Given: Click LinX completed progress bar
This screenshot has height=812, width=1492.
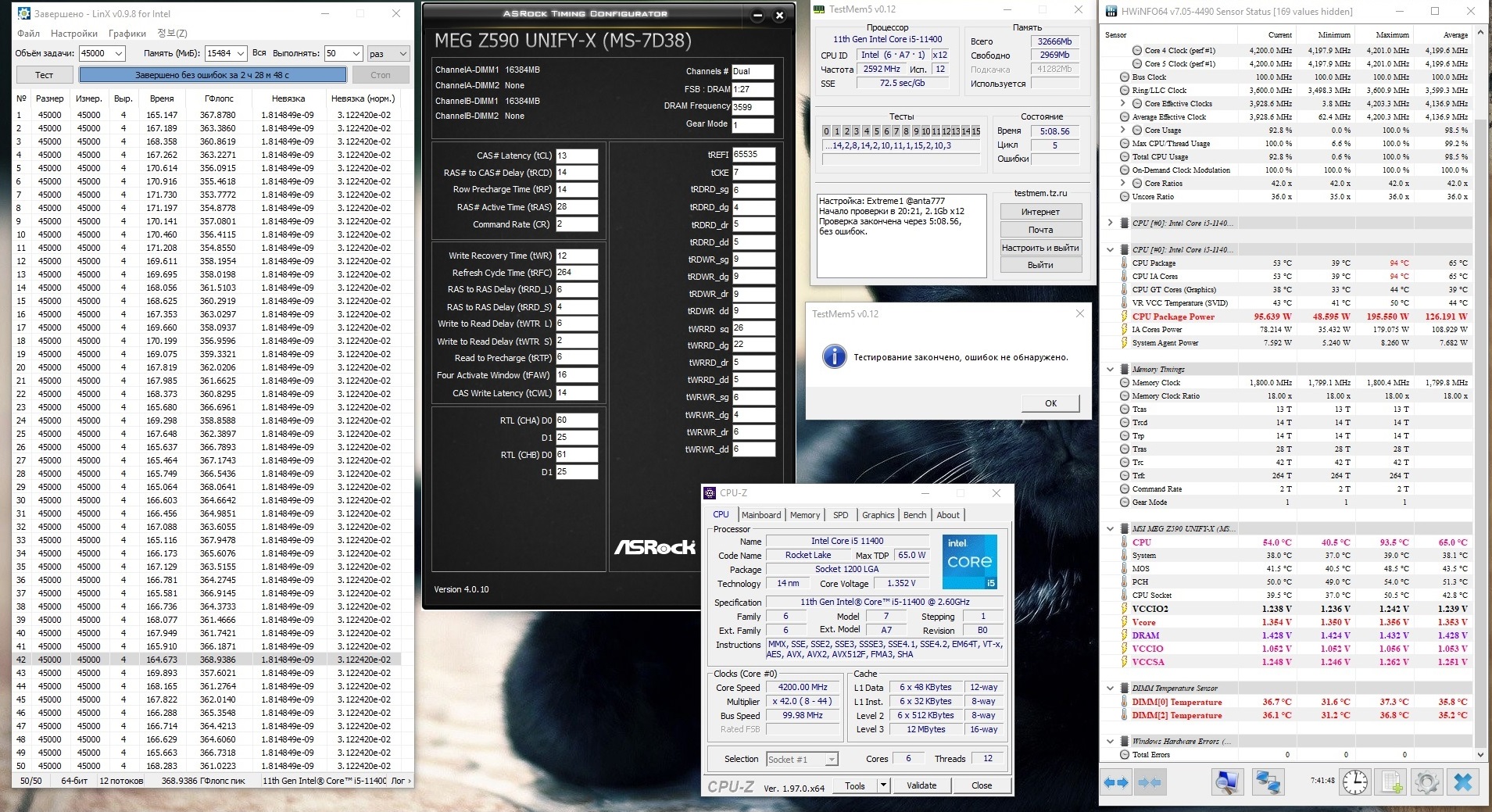Looking at the screenshot, I should click(x=213, y=75).
